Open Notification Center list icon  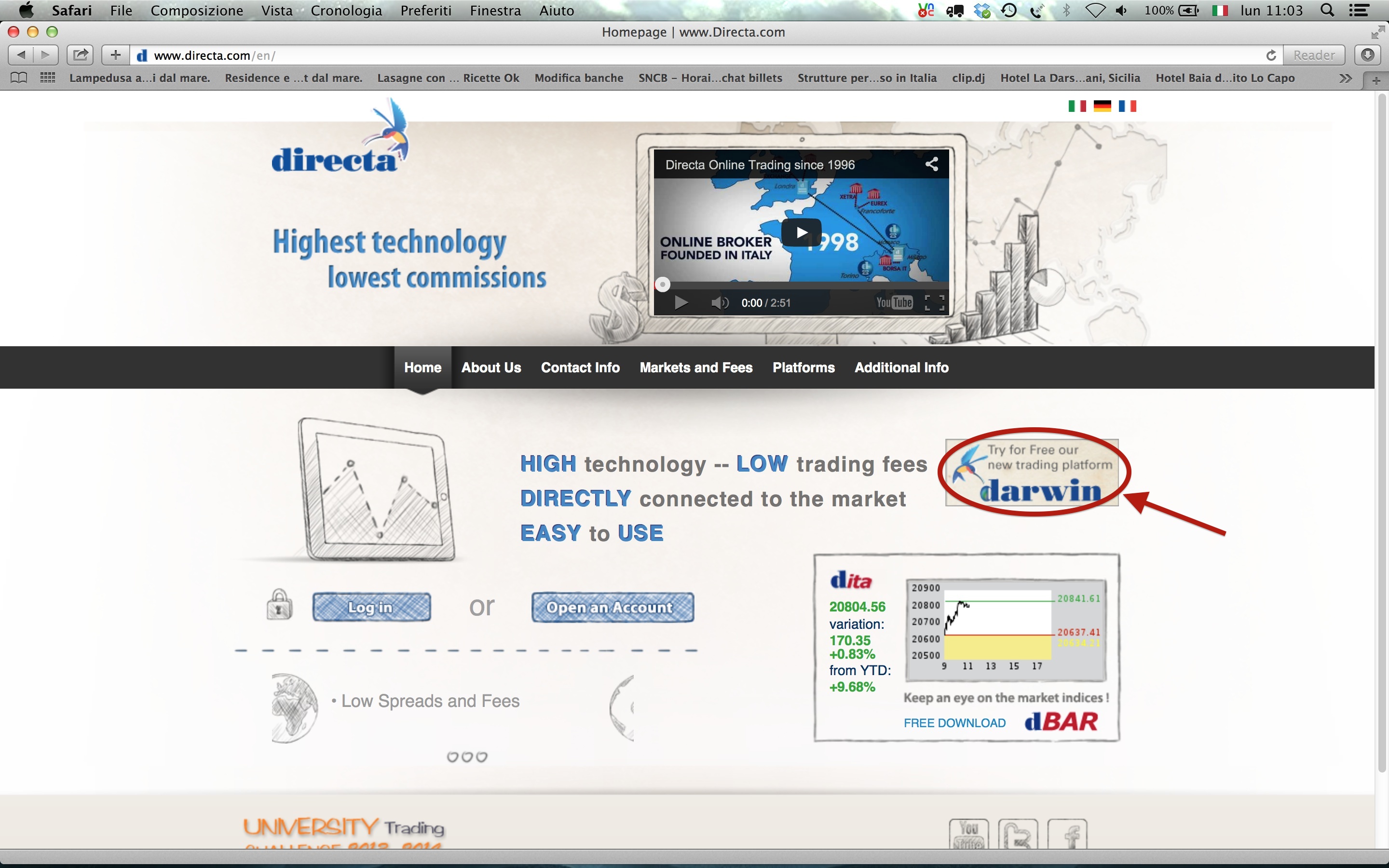click(x=1359, y=10)
